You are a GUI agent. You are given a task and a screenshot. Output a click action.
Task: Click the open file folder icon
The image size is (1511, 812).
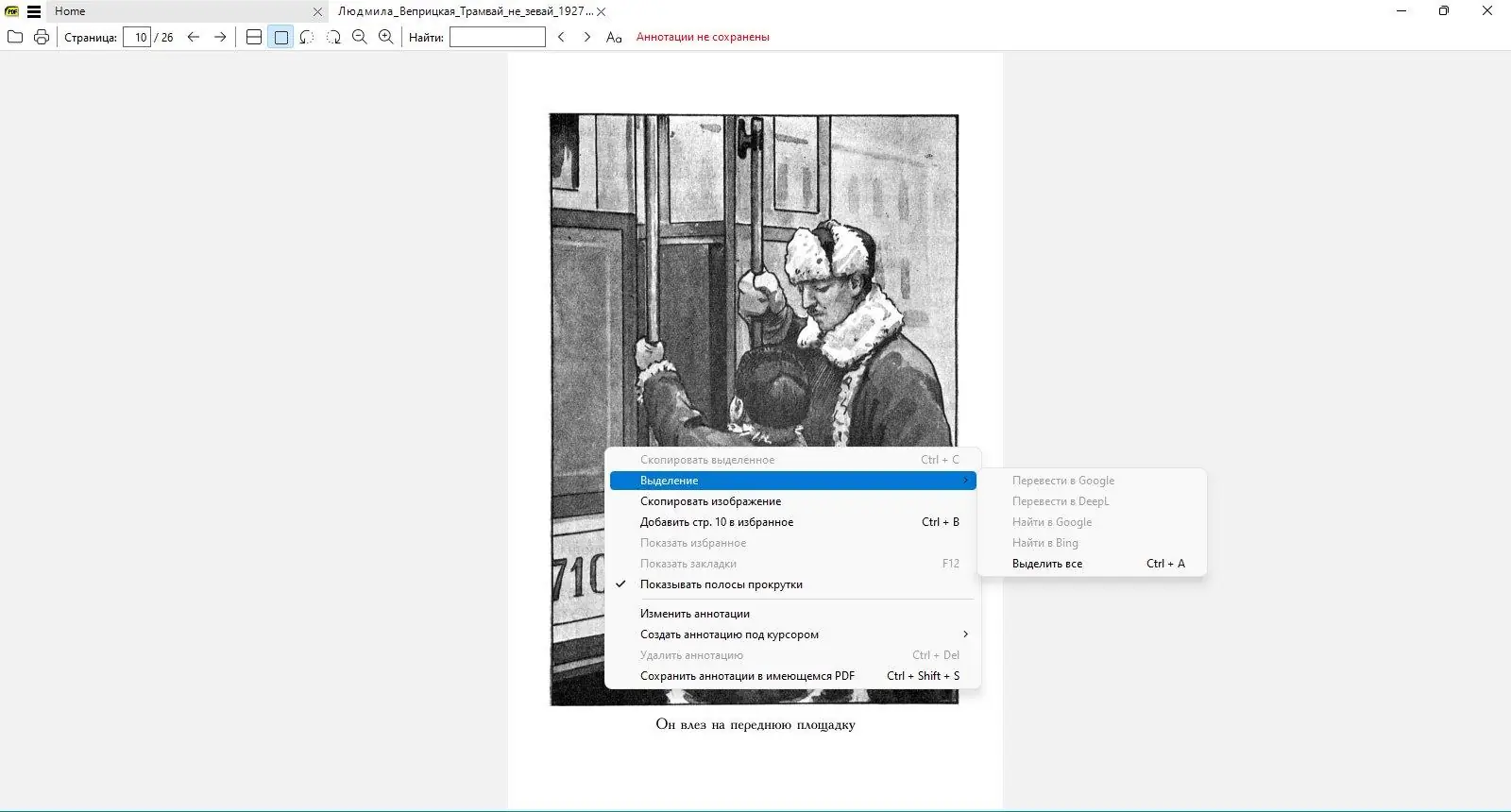pos(15,37)
